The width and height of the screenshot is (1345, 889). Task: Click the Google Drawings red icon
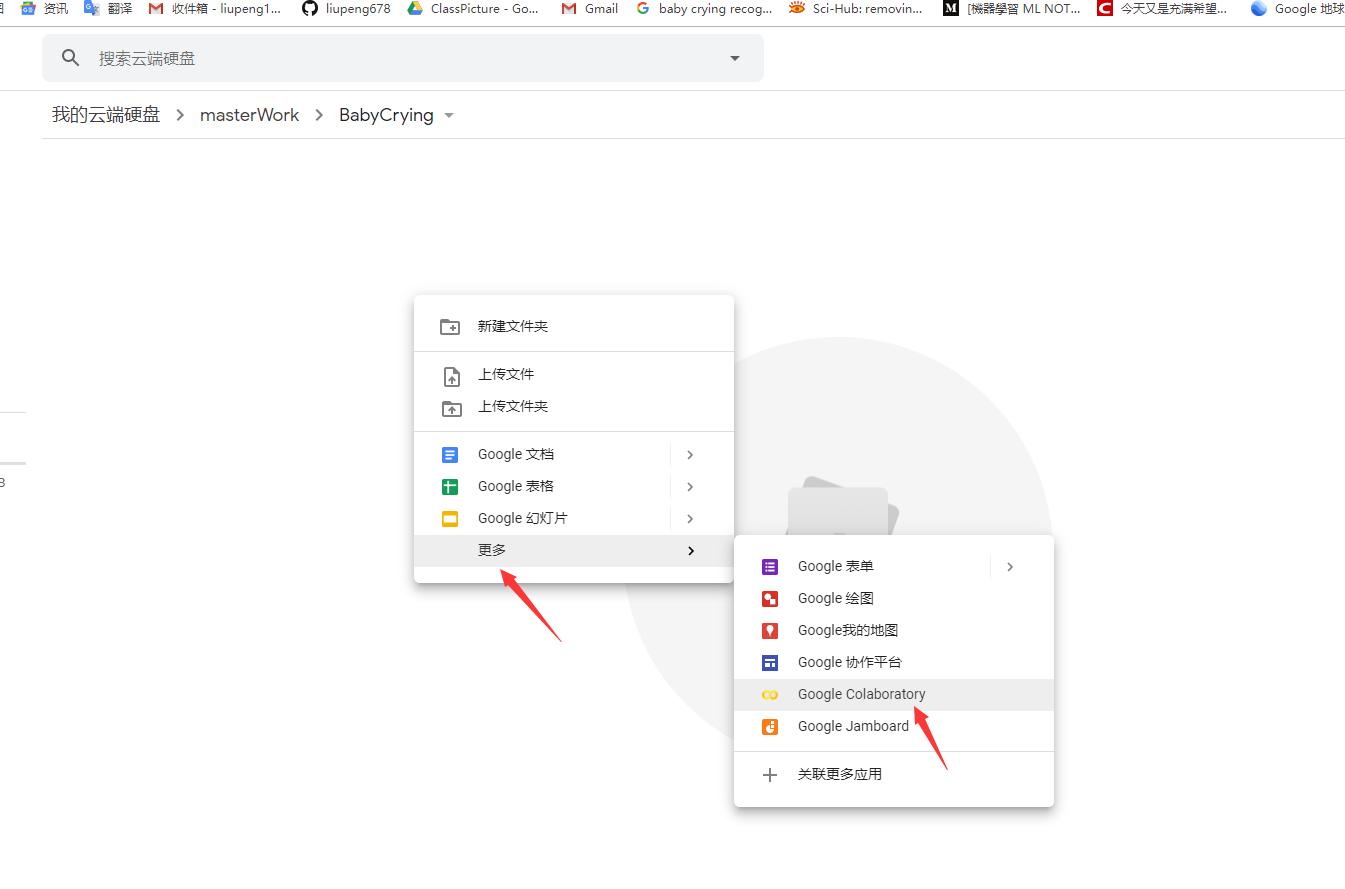(770, 599)
